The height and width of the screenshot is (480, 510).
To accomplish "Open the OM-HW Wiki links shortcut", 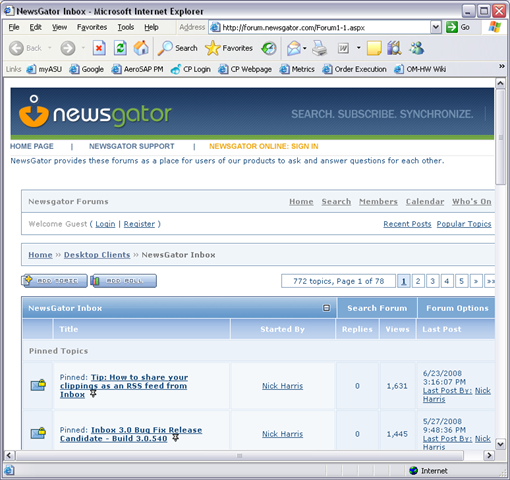I will point(420,69).
